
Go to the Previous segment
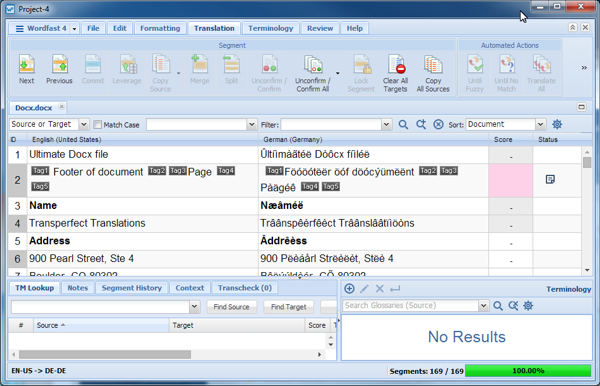(59, 69)
